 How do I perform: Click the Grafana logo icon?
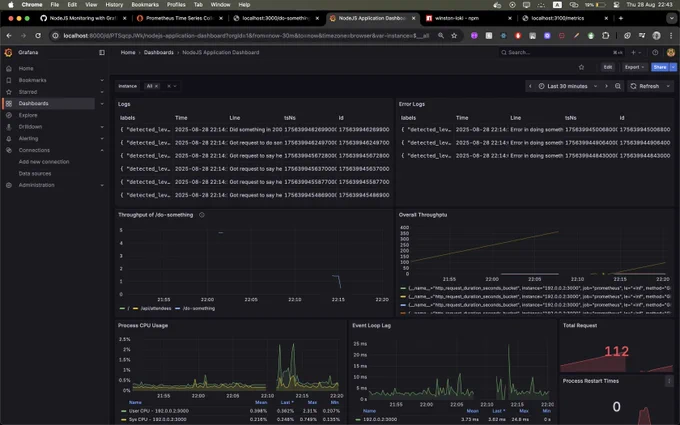(x=8, y=52)
